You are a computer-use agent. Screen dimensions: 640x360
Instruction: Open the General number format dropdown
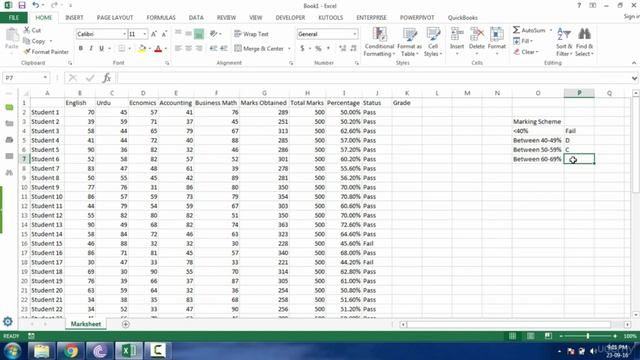tap(355, 34)
